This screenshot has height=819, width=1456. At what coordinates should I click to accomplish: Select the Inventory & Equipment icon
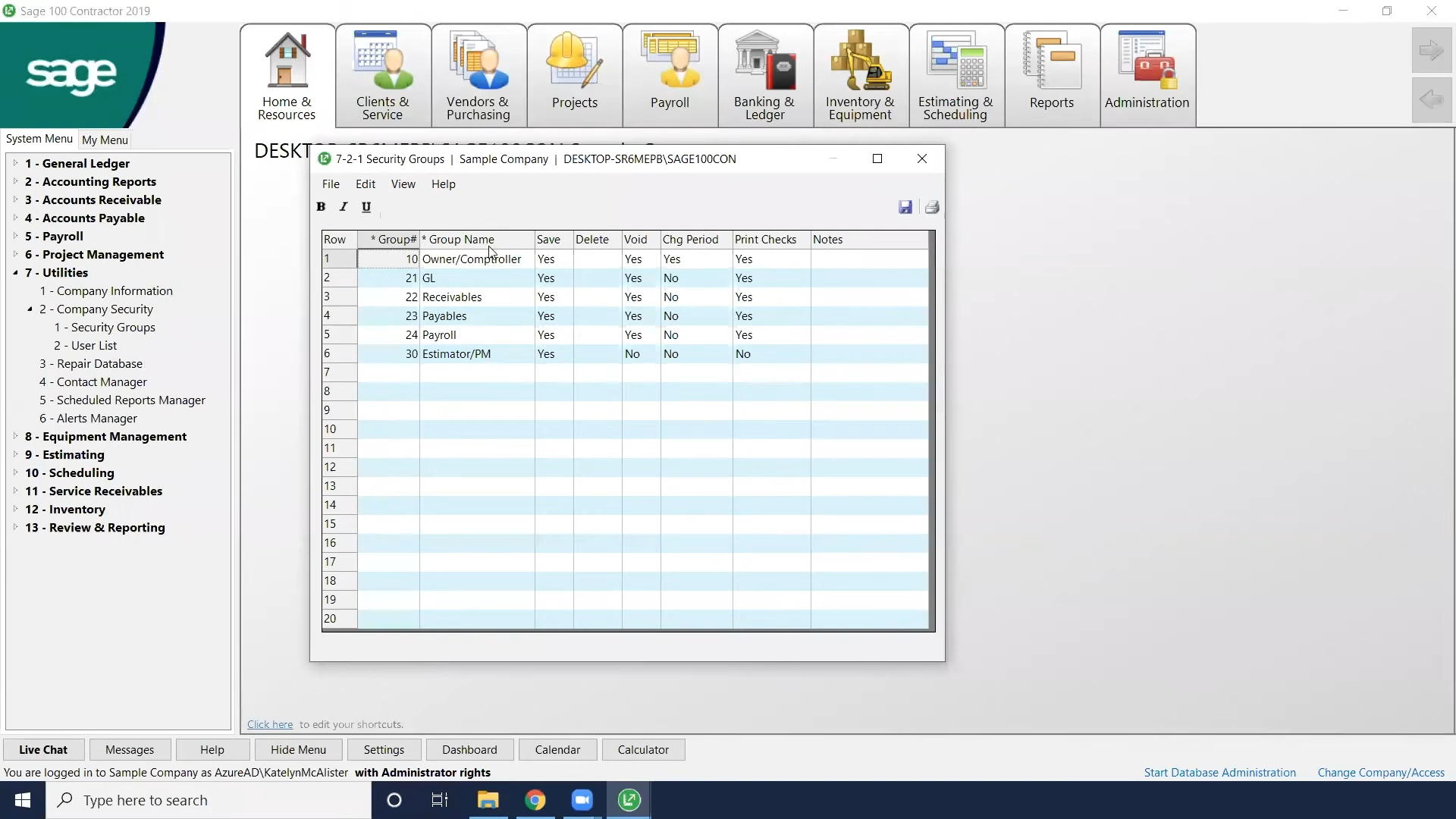(x=860, y=72)
